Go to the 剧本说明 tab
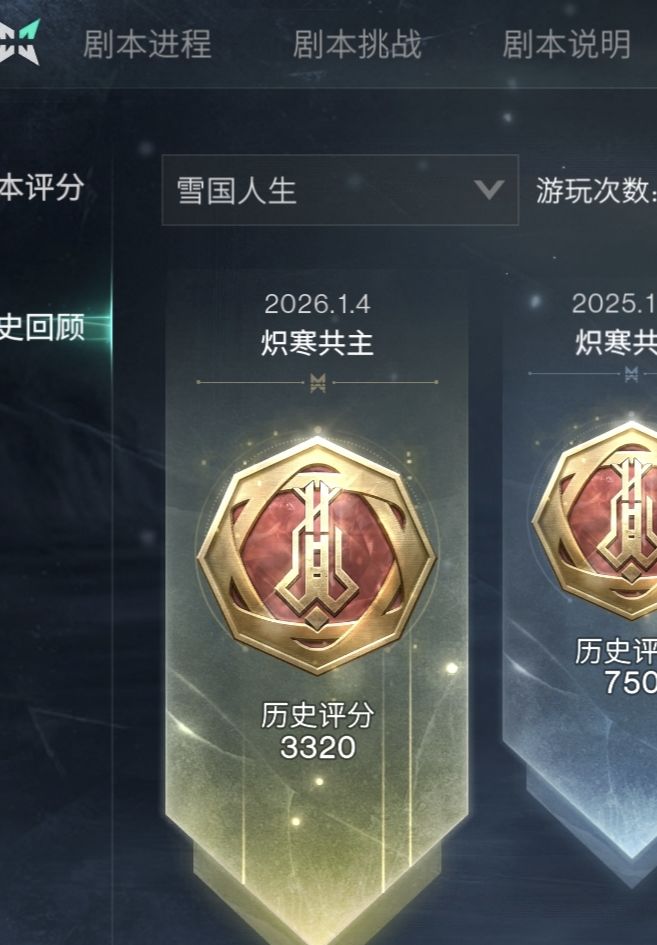Viewport: 657px width, 945px height. [x=566, y=45]
